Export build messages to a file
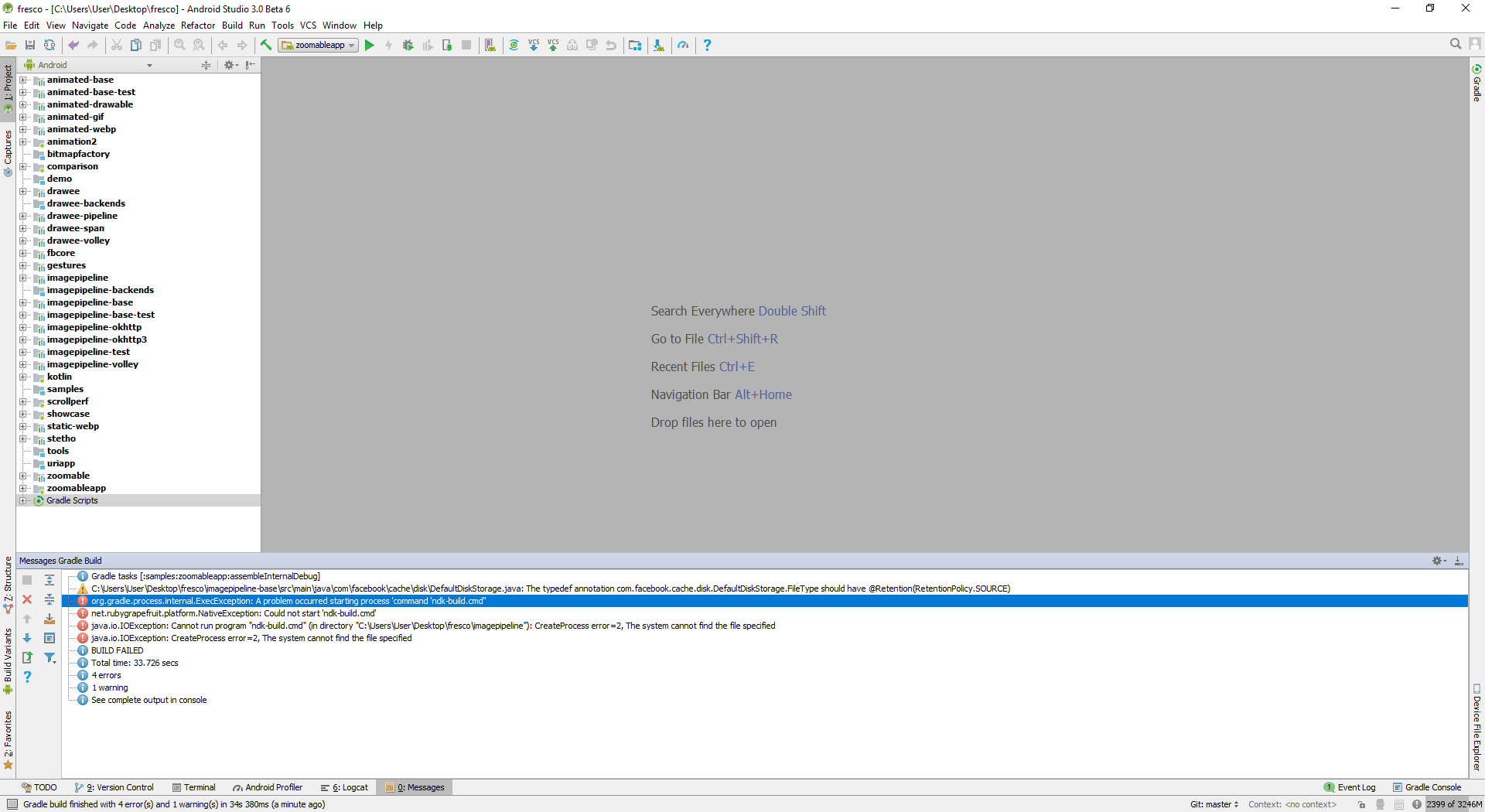Screen dimensions: 1485x812 [x=27, y=658]
